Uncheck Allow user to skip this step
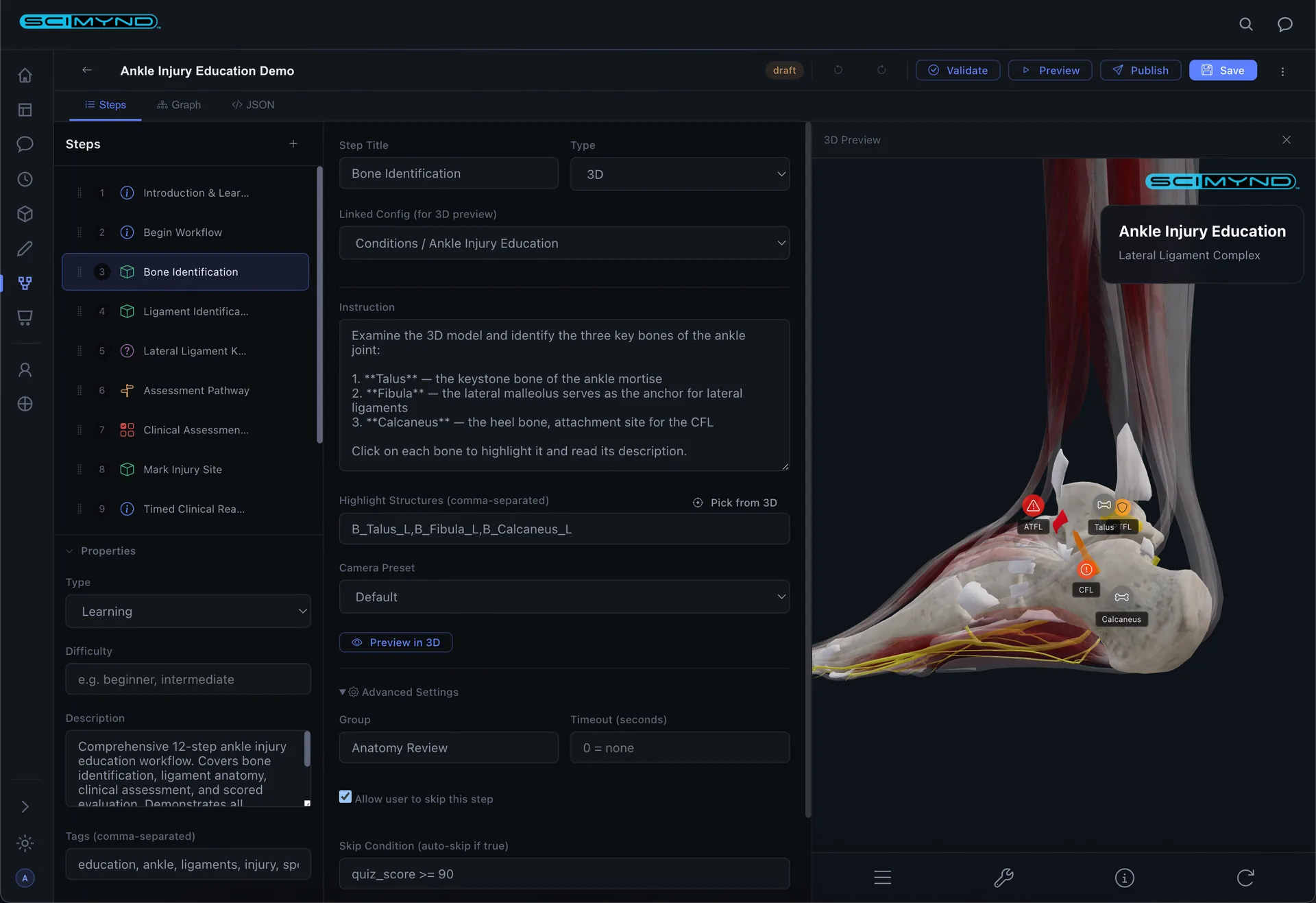 click(345, 797)
